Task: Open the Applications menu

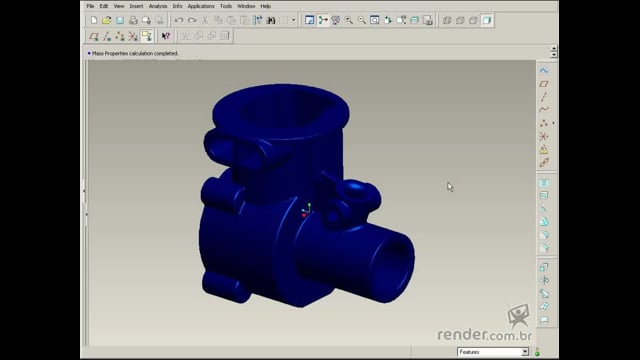Action: tap(201, 6)
